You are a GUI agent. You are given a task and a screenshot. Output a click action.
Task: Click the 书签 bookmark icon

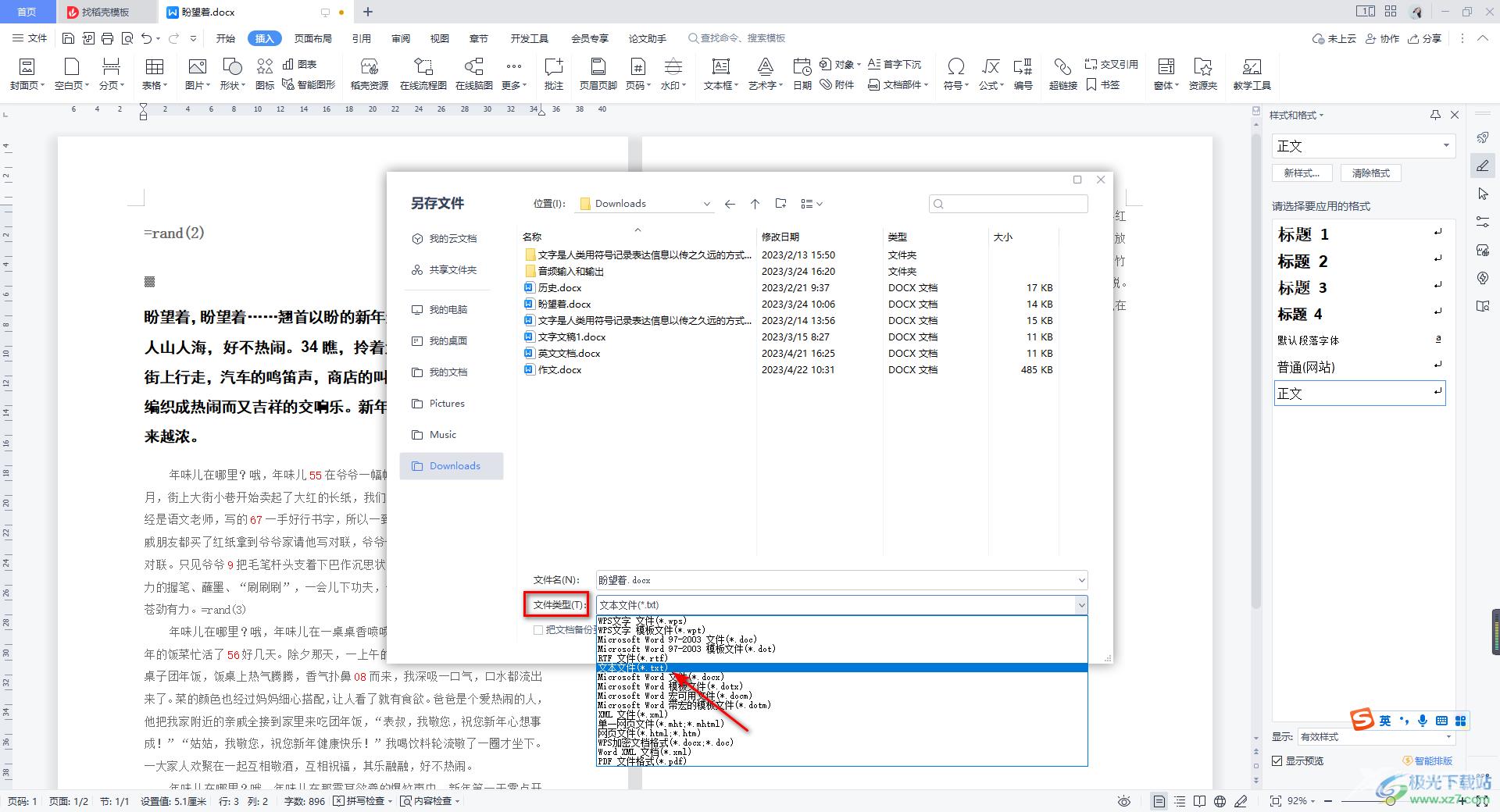tap(1102, 84)
